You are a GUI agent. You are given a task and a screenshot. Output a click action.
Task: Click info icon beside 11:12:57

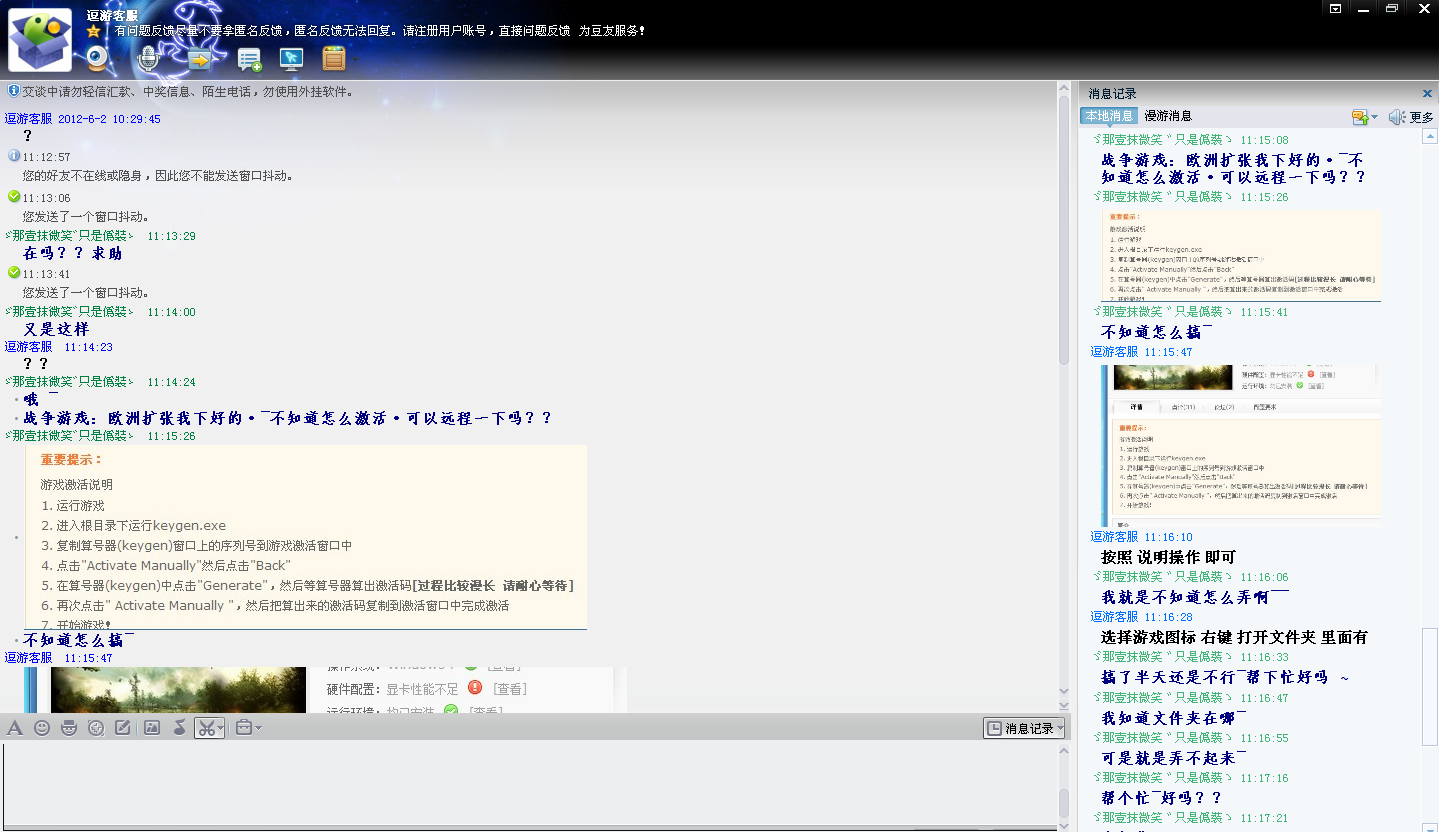(x=14, y=156)
